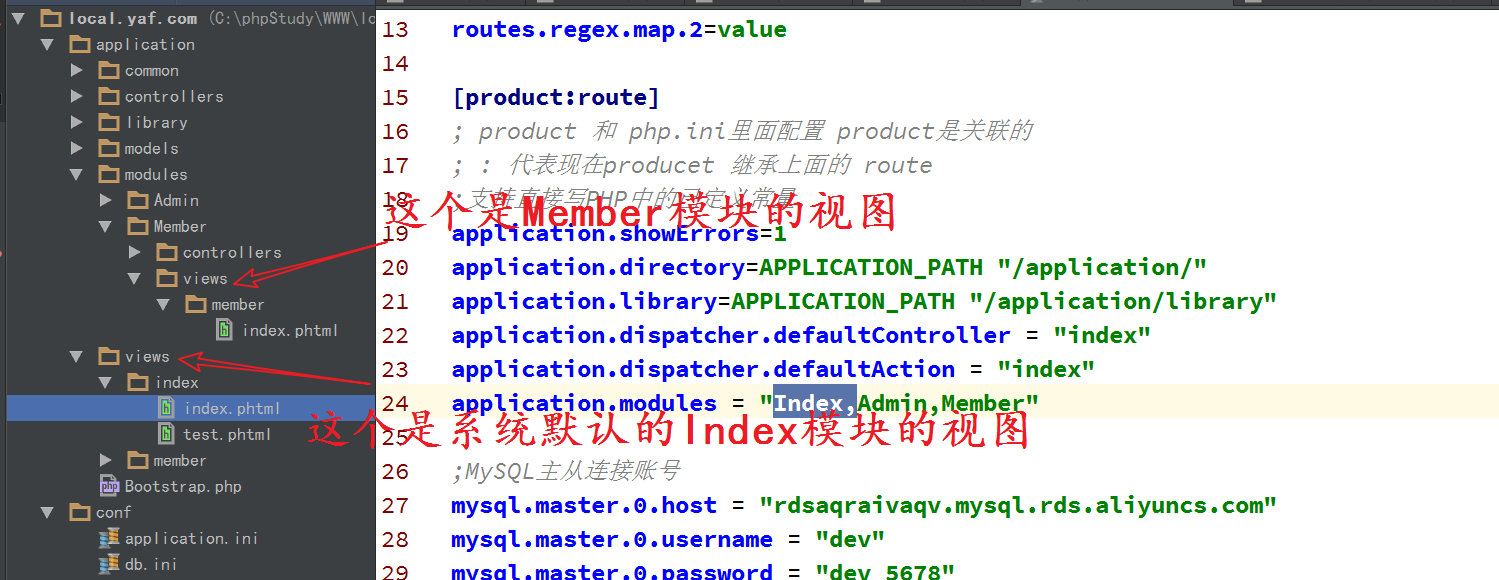Select the controllers folder directly under application

click(173, 97)
